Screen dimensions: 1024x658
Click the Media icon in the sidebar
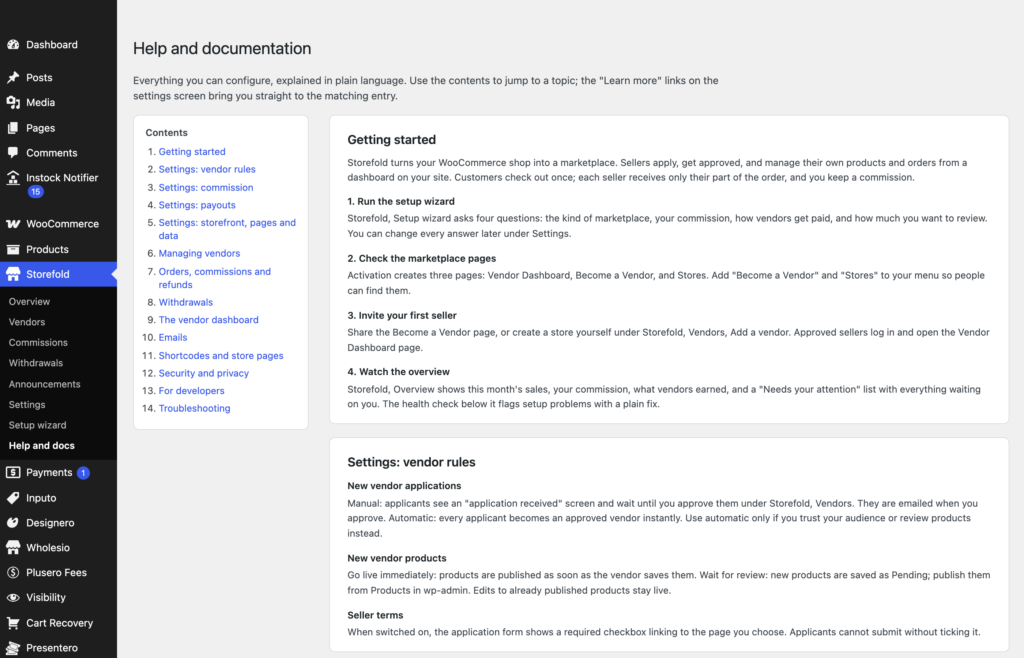[13, 102]
